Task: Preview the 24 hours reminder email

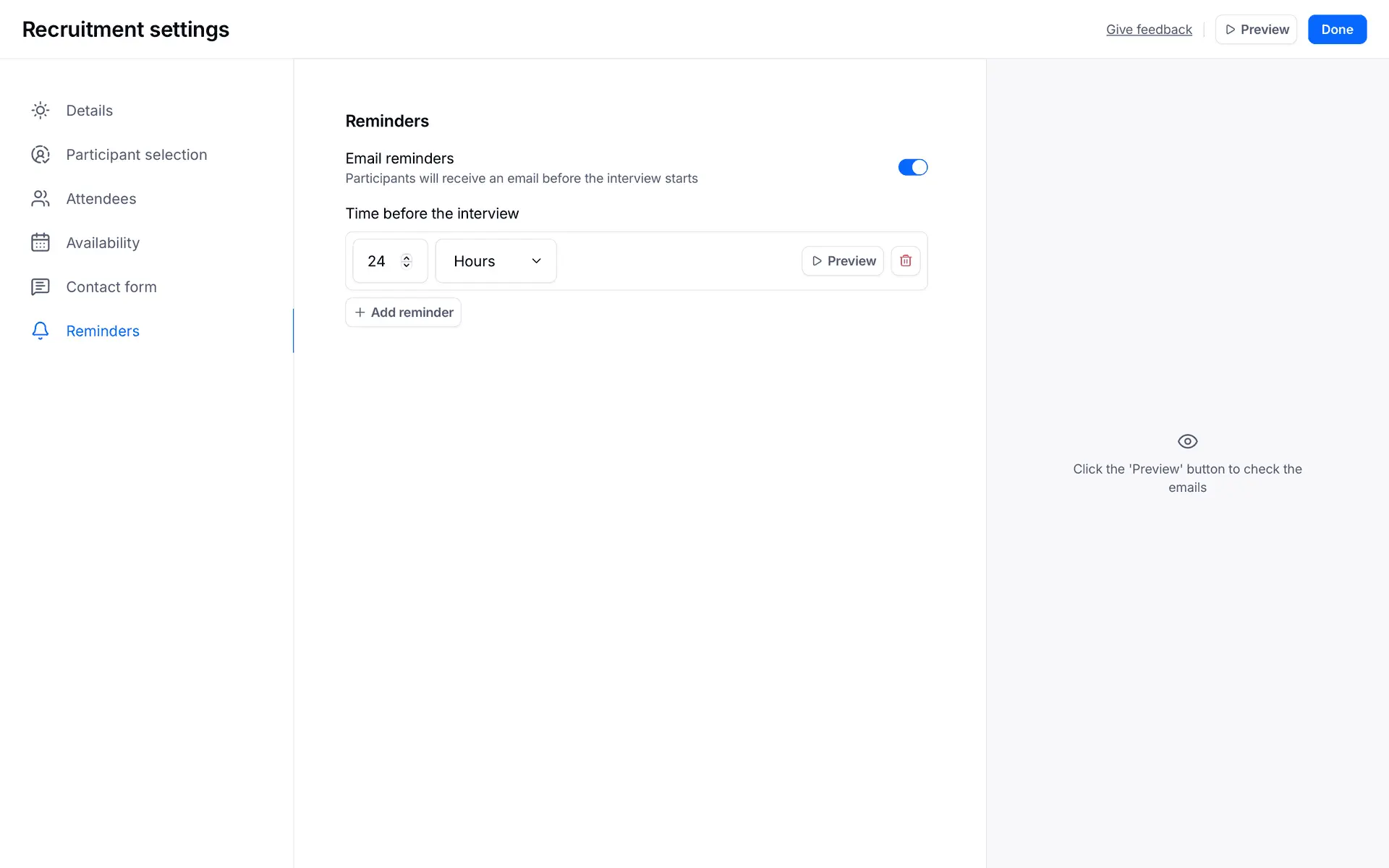Action: coord(842,261)
